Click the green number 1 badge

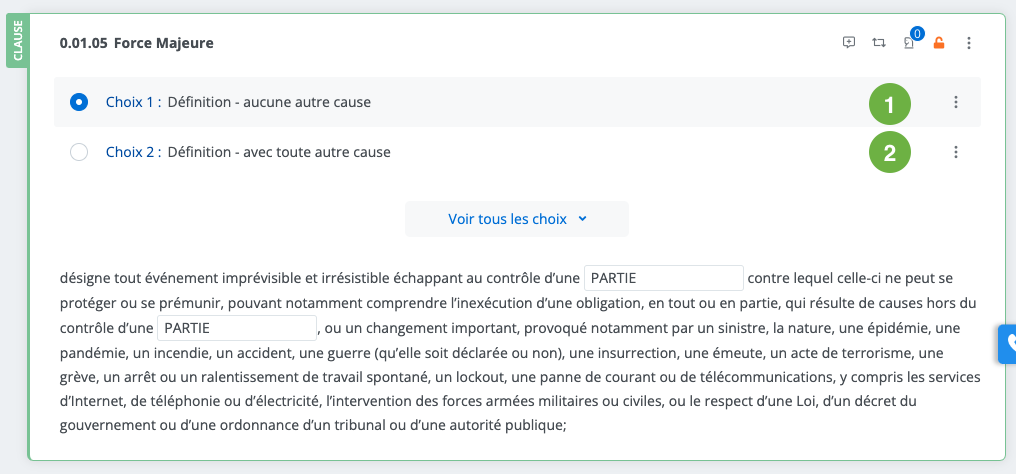click(889, 102)
